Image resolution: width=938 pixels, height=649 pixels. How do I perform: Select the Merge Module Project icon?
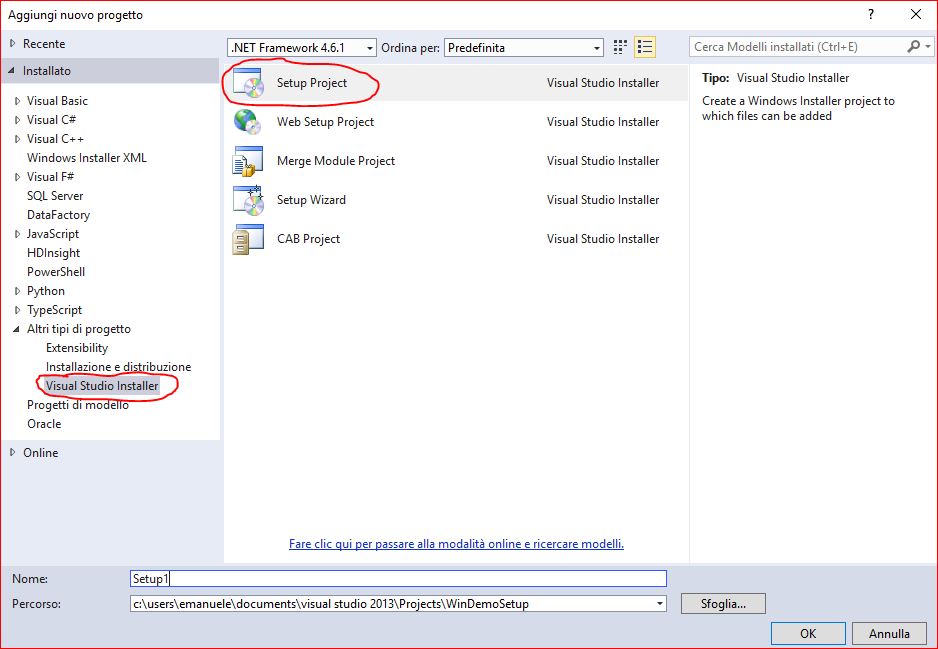248,161
